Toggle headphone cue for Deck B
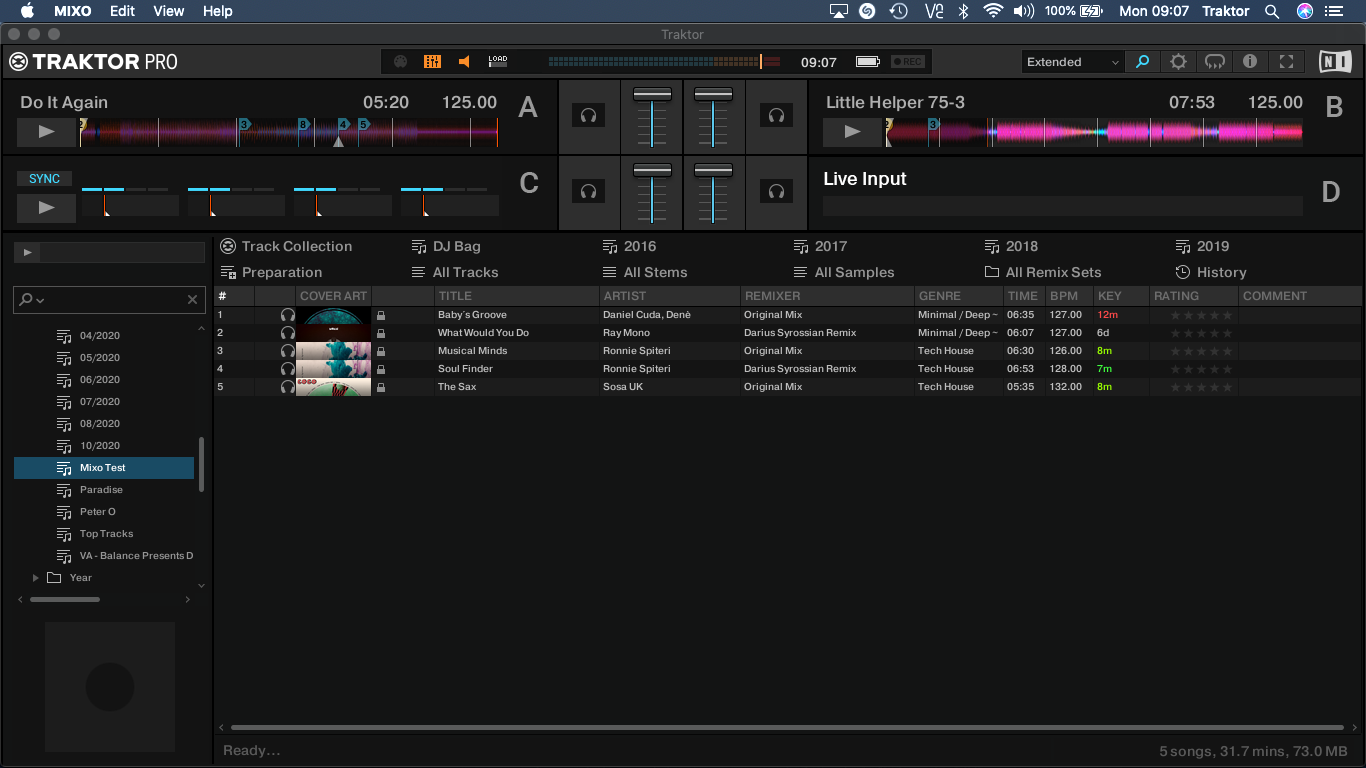This screenshot has width=1366, height=768. pos(776,116)
